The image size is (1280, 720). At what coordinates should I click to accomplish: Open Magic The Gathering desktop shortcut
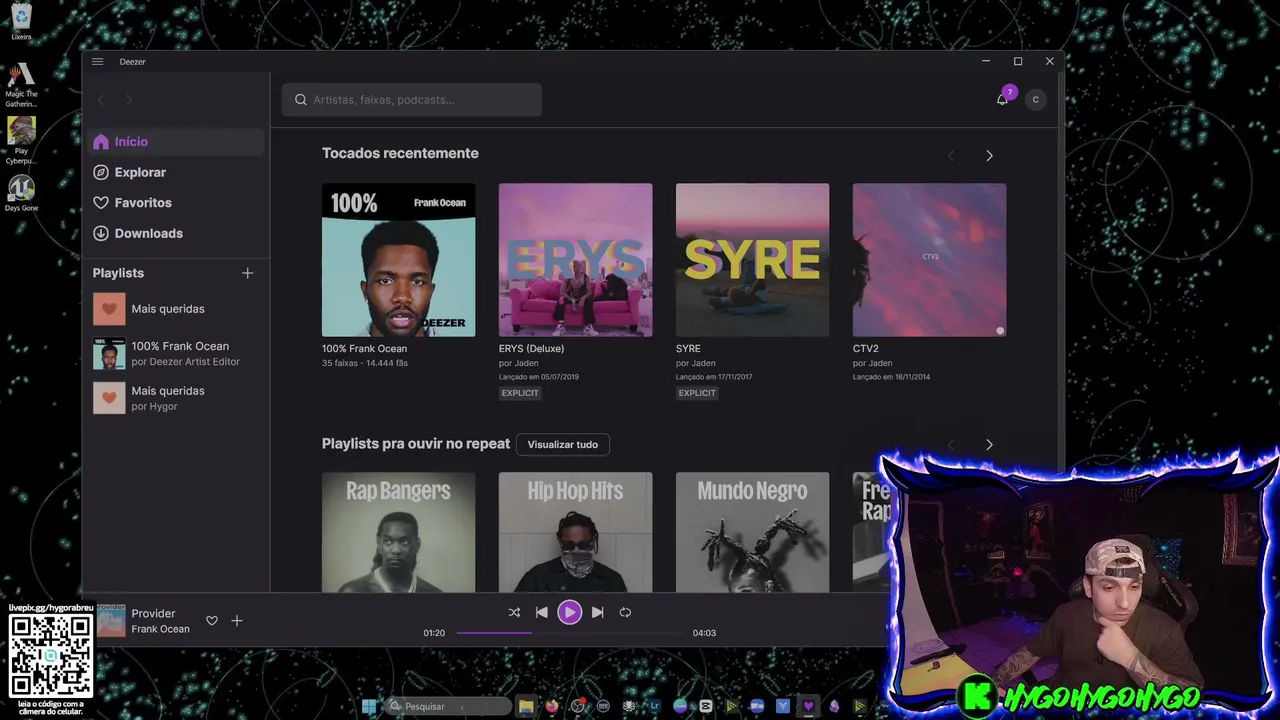click(21, 86)
